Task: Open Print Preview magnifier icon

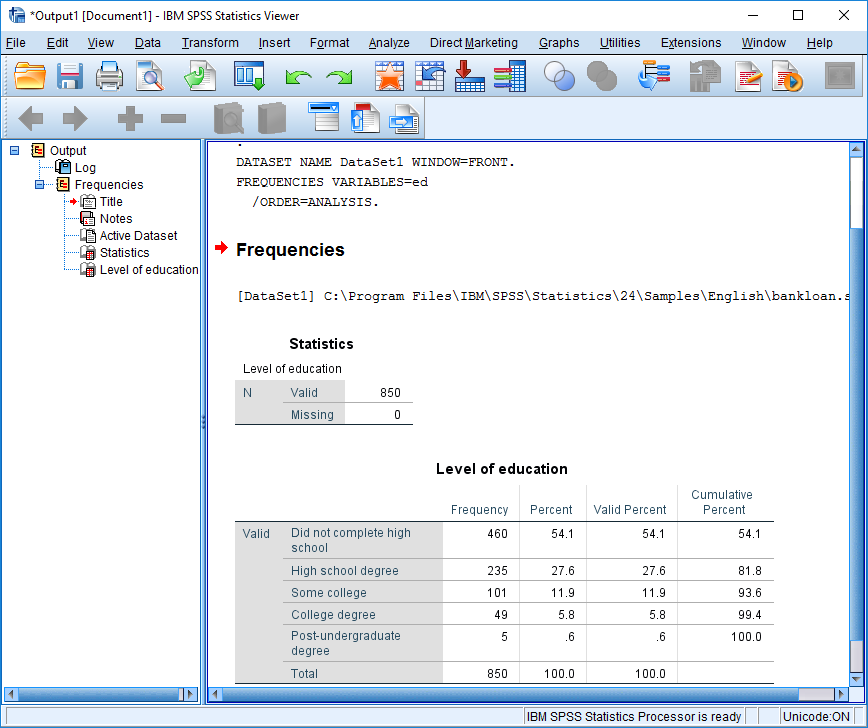Action: [x=150, y=76]
